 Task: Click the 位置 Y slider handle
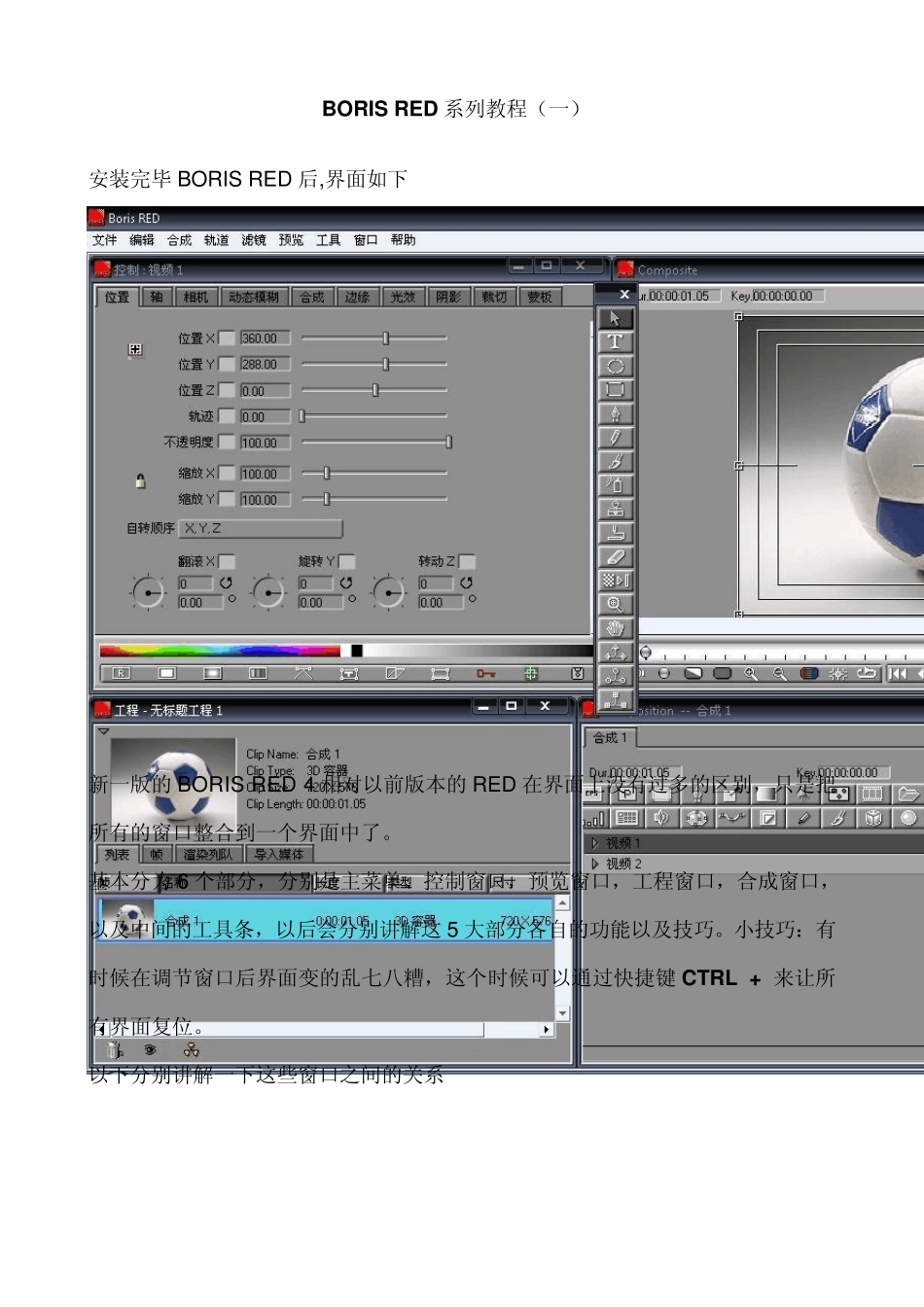386,364
